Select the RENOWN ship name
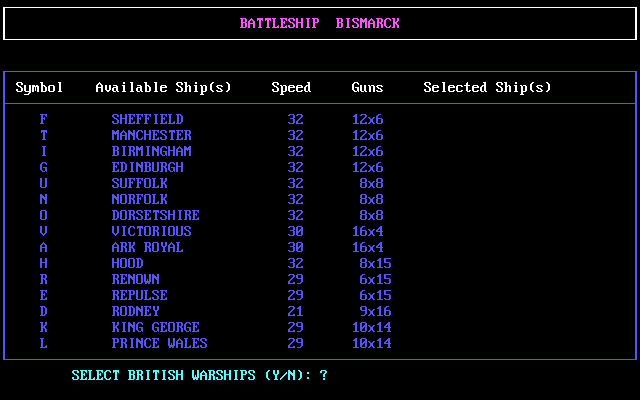640x400 pixels. coord(136,279)
